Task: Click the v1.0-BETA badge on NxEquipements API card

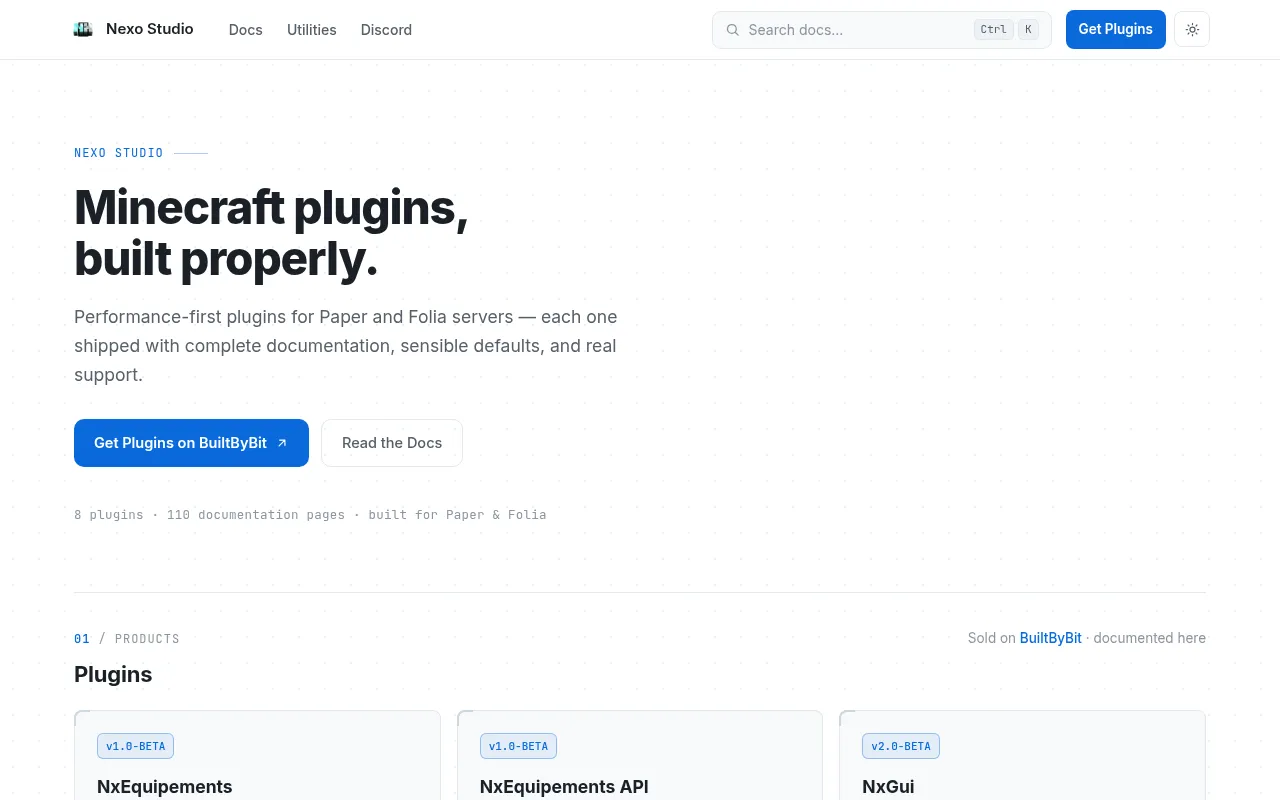Action: pos(518,746)
